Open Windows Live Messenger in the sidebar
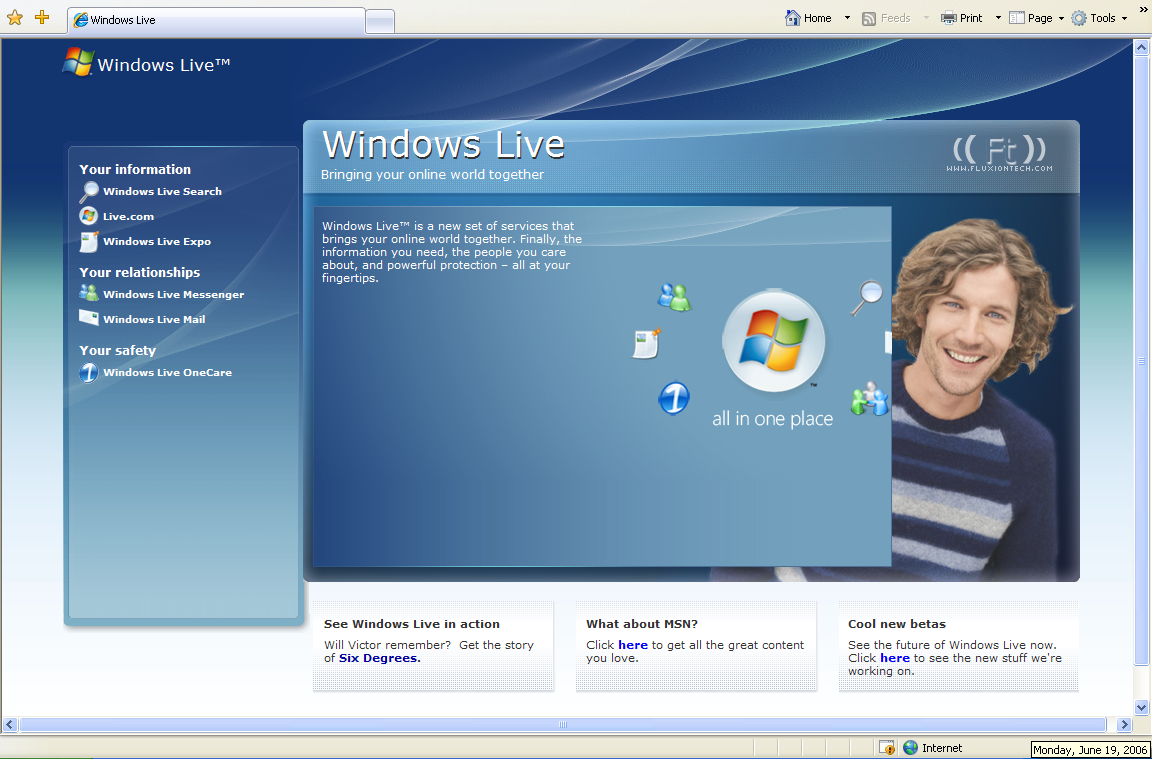 click(x=173, y=294)
